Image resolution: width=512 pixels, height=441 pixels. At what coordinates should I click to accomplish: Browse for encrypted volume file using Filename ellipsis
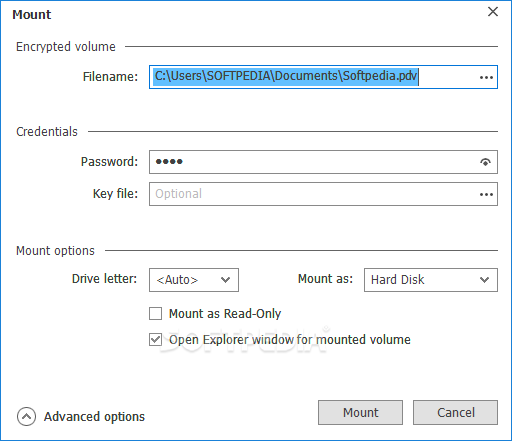coord(486,78)
